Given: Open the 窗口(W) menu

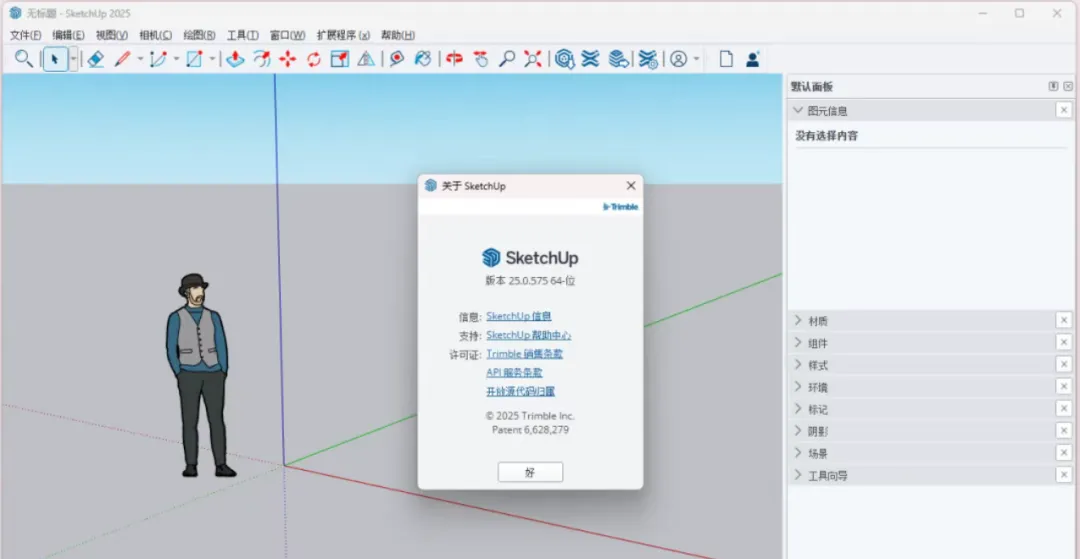Looking at the screenshot, I should [x=287, y=35].
